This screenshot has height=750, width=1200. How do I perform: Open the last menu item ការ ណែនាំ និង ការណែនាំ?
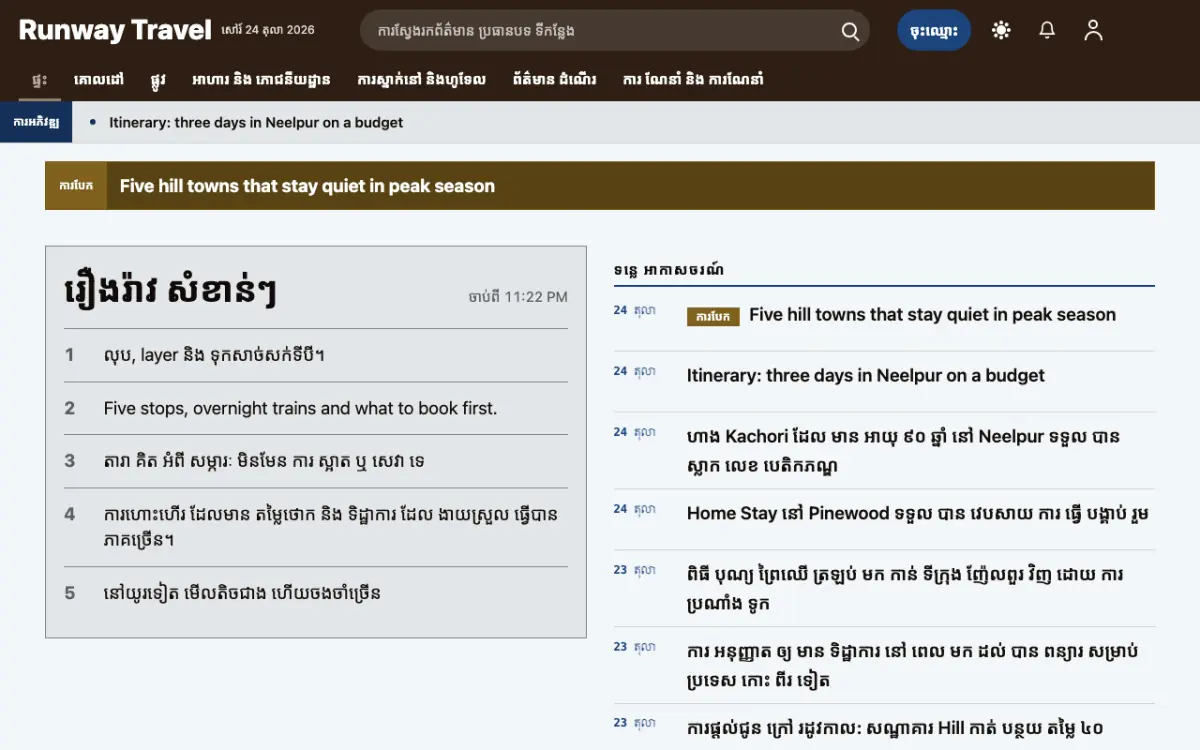[x=692, y=80]
